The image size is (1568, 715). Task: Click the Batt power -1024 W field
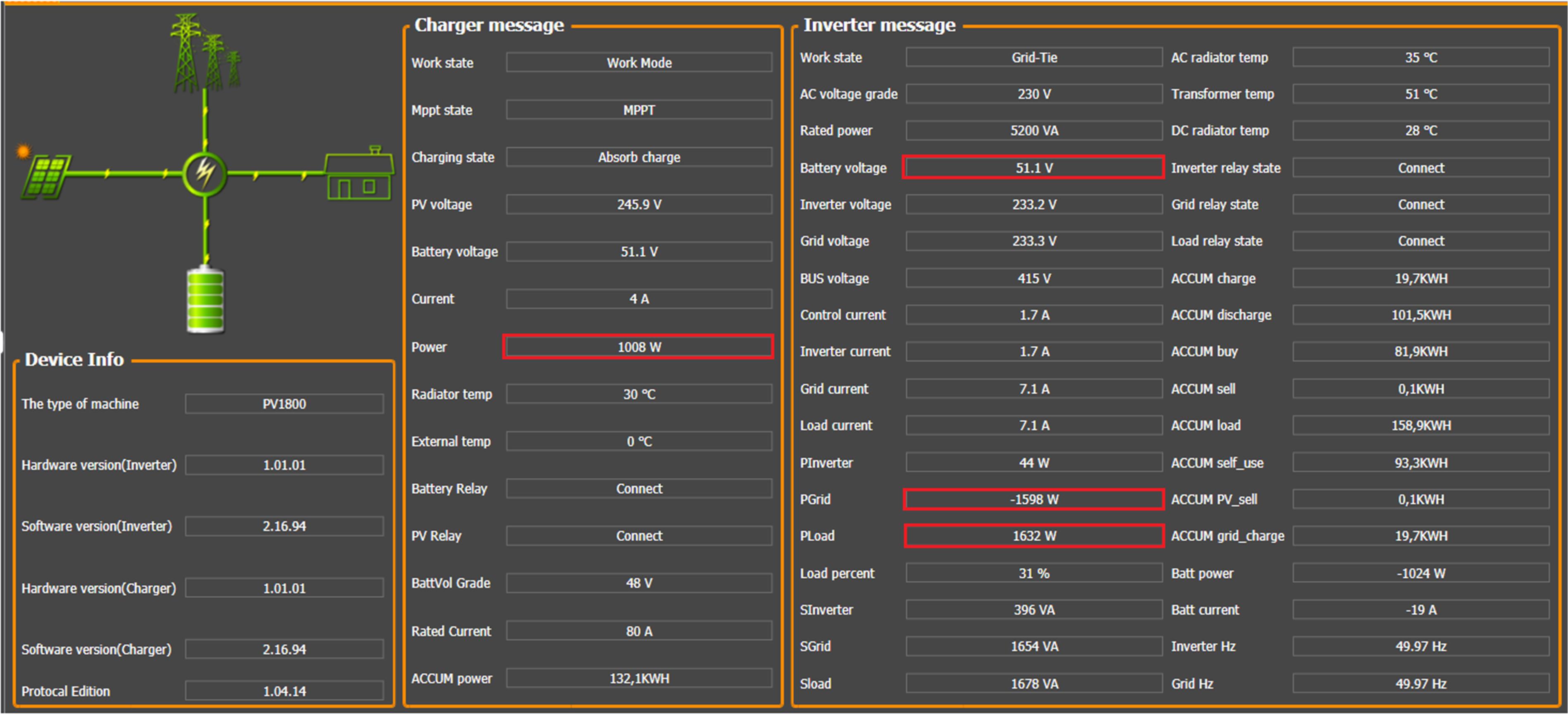coord(1420,573)
